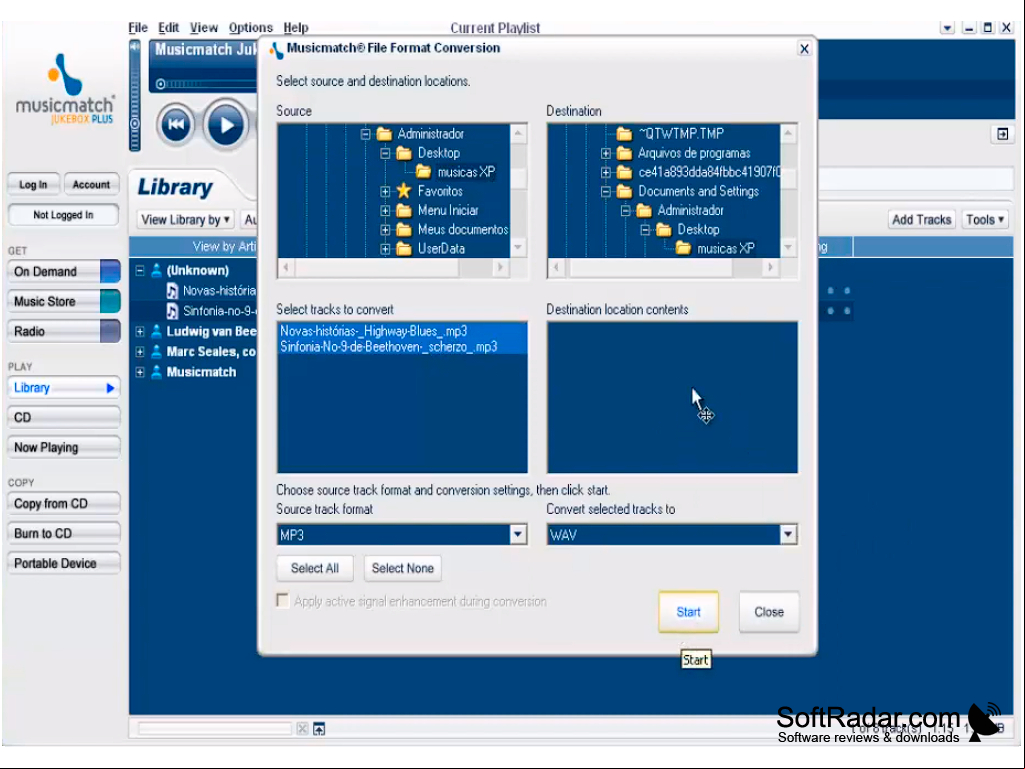The image size is (1025, 769).
Task: Expand the Favoritos folder in Source tree
Action: pos(385,192)
